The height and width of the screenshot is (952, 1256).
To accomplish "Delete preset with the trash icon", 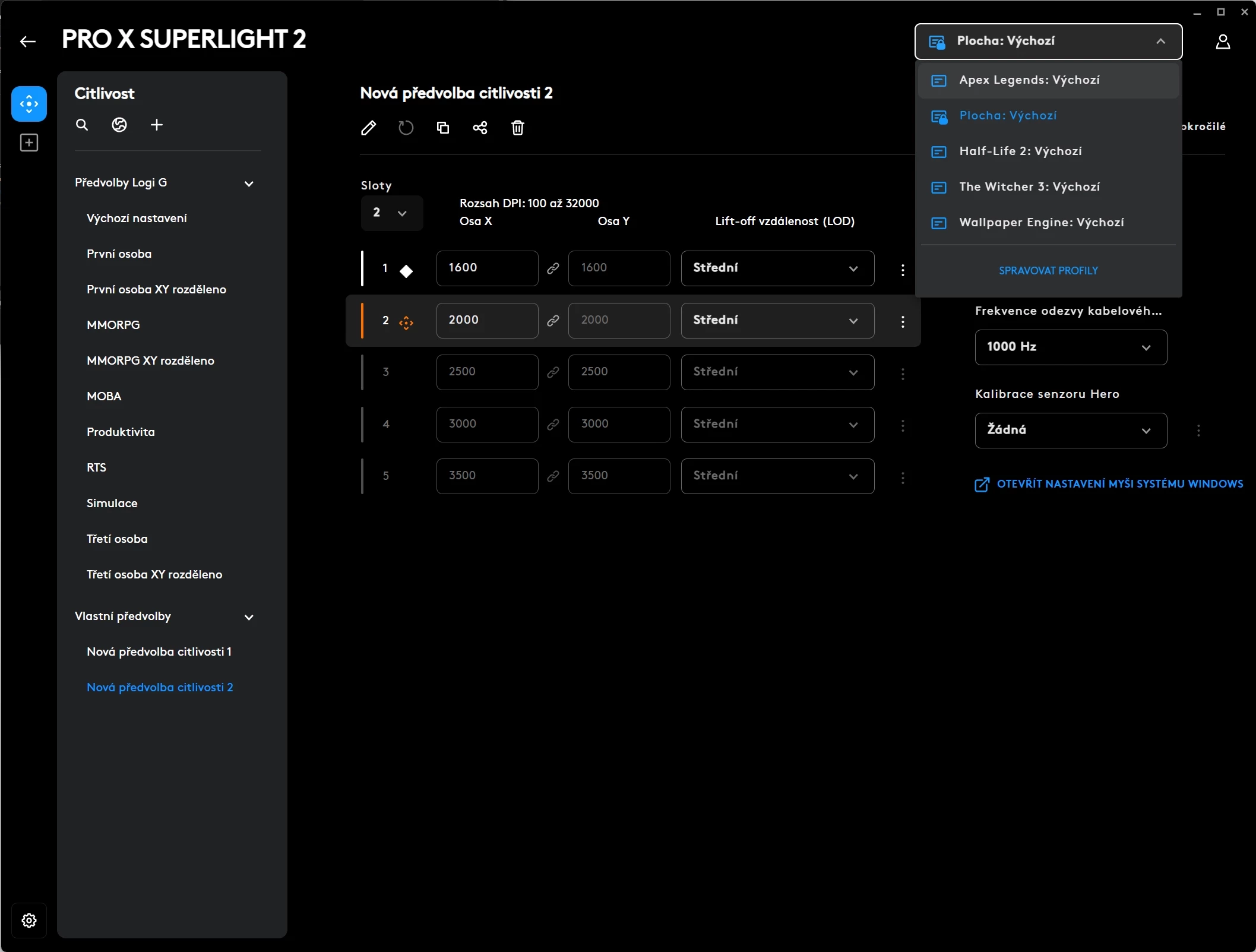I will [x=518, y=128].
